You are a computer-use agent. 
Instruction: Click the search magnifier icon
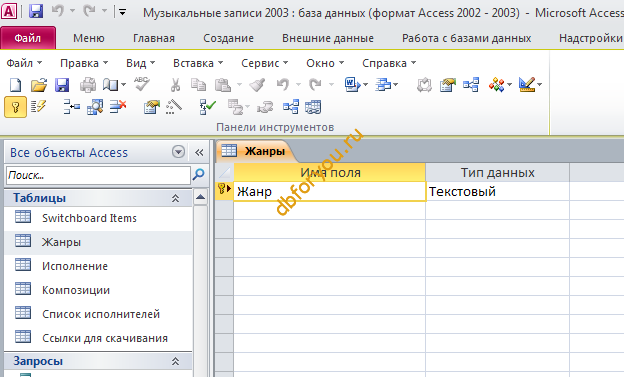[x=198, y=174]
